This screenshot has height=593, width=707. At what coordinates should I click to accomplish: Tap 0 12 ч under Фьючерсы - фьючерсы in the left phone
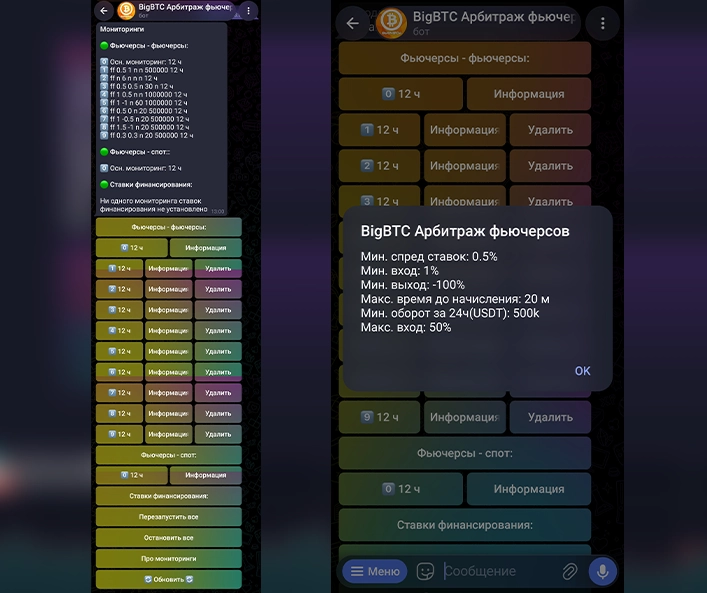[x=132, y=248]
